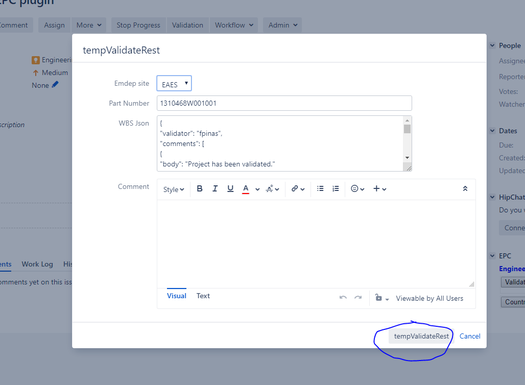Viewport: 525px width, 385px height.
Task: Switch to the Text editor tab
Action: [x=203, y=296]
